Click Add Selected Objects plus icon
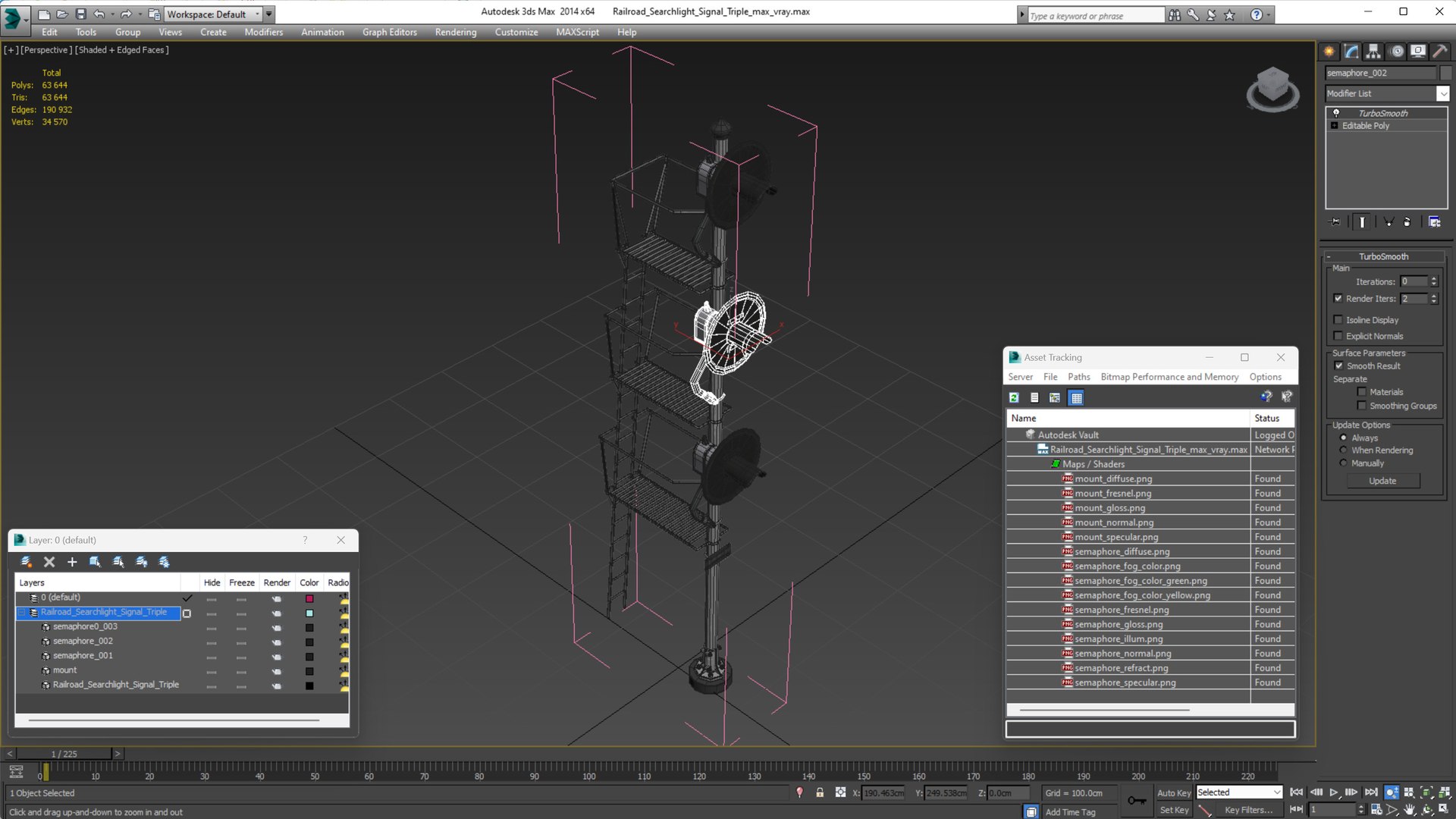This screenshot has width=1456, height=819. coord(72,562)
